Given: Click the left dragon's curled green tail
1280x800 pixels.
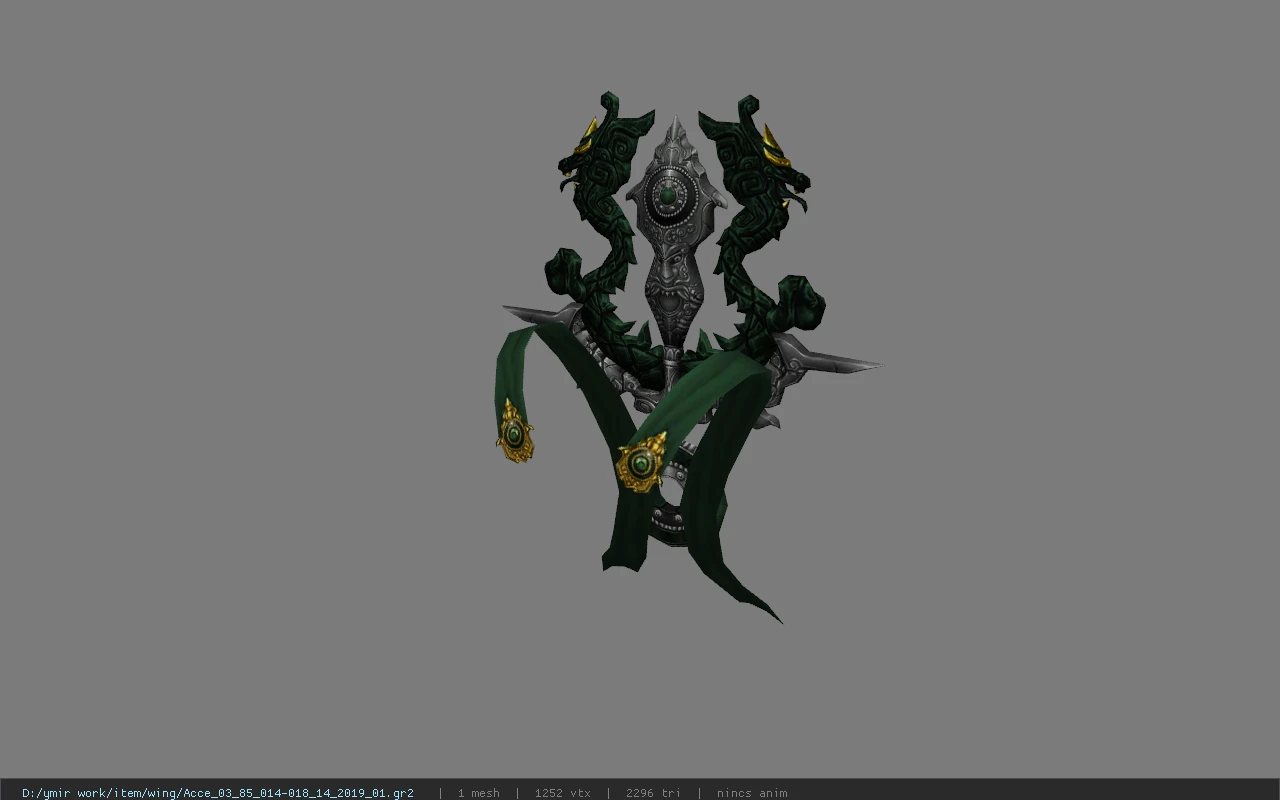Looking at the screenshot, I should pyautogui.click(x=562, y=272).
